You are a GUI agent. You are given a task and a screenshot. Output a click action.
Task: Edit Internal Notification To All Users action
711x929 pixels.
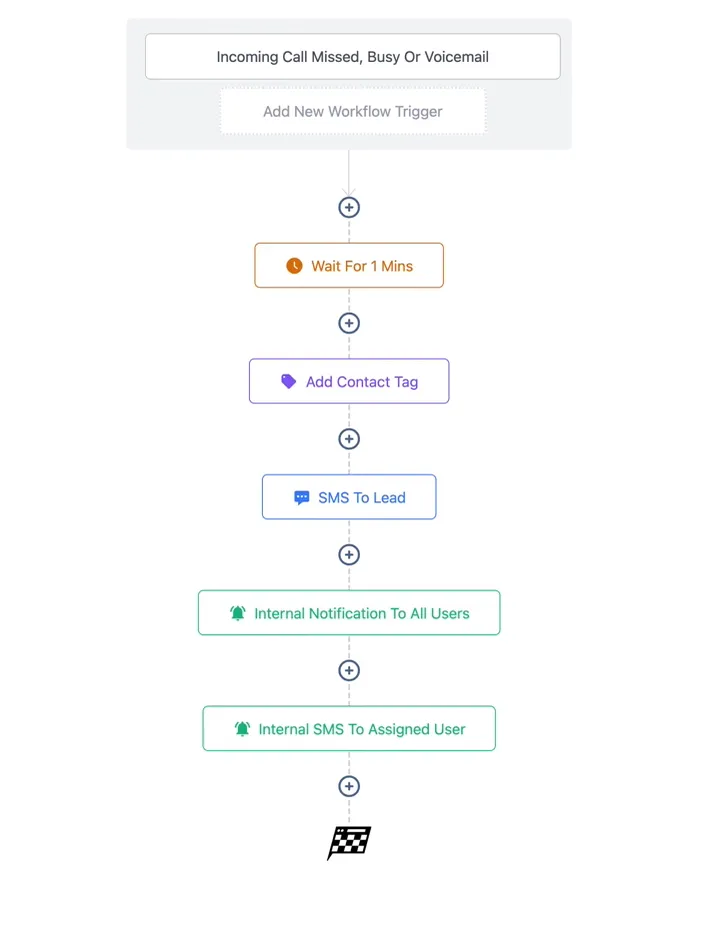[x=349, y=613]
